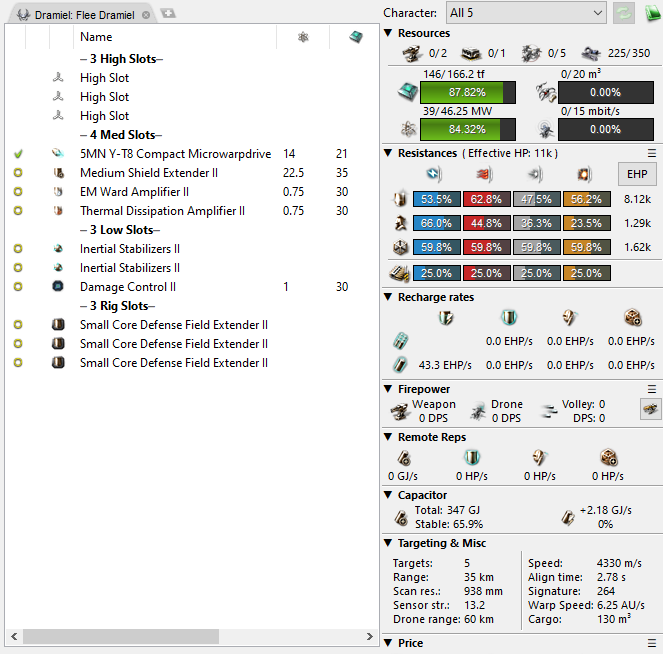Click the green book icon near Character selector
Screen dimensions: 663x654
click(x=653, y=13)
